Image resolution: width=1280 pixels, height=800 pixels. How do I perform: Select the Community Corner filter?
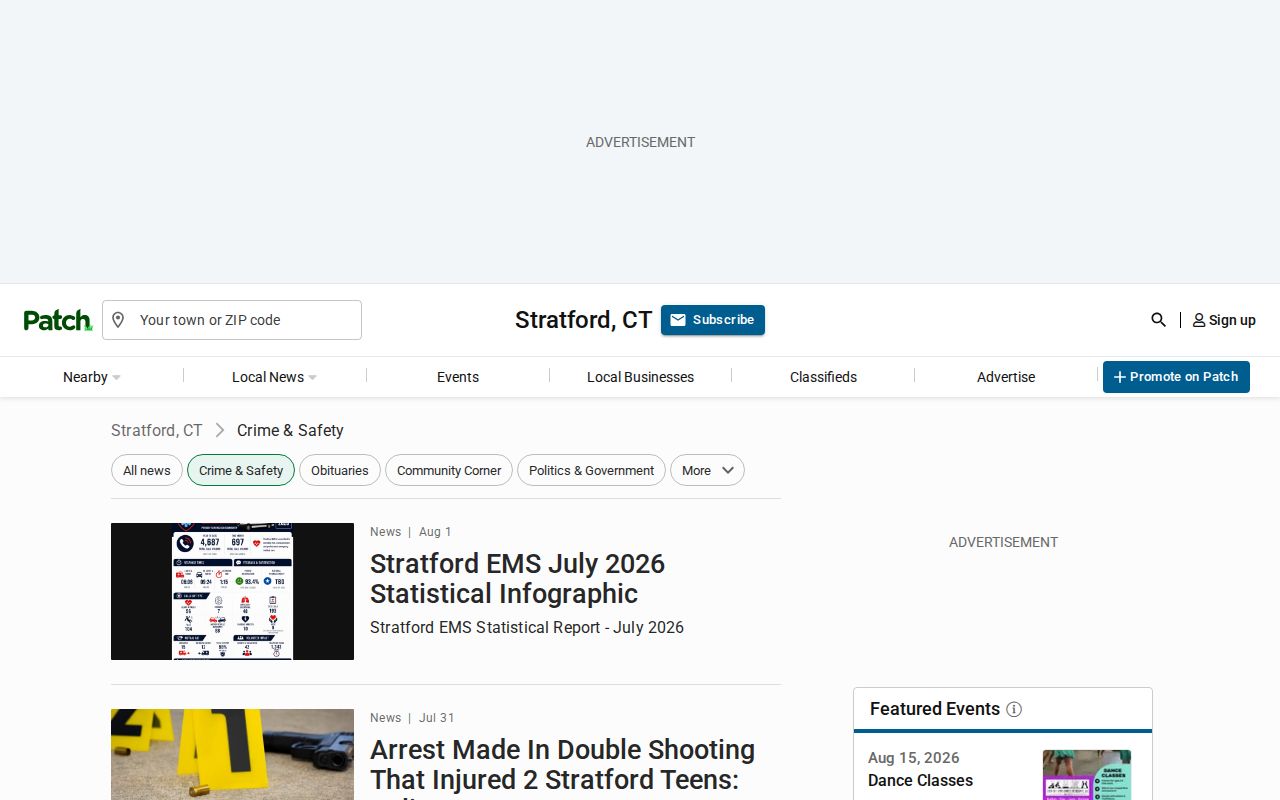449,470
